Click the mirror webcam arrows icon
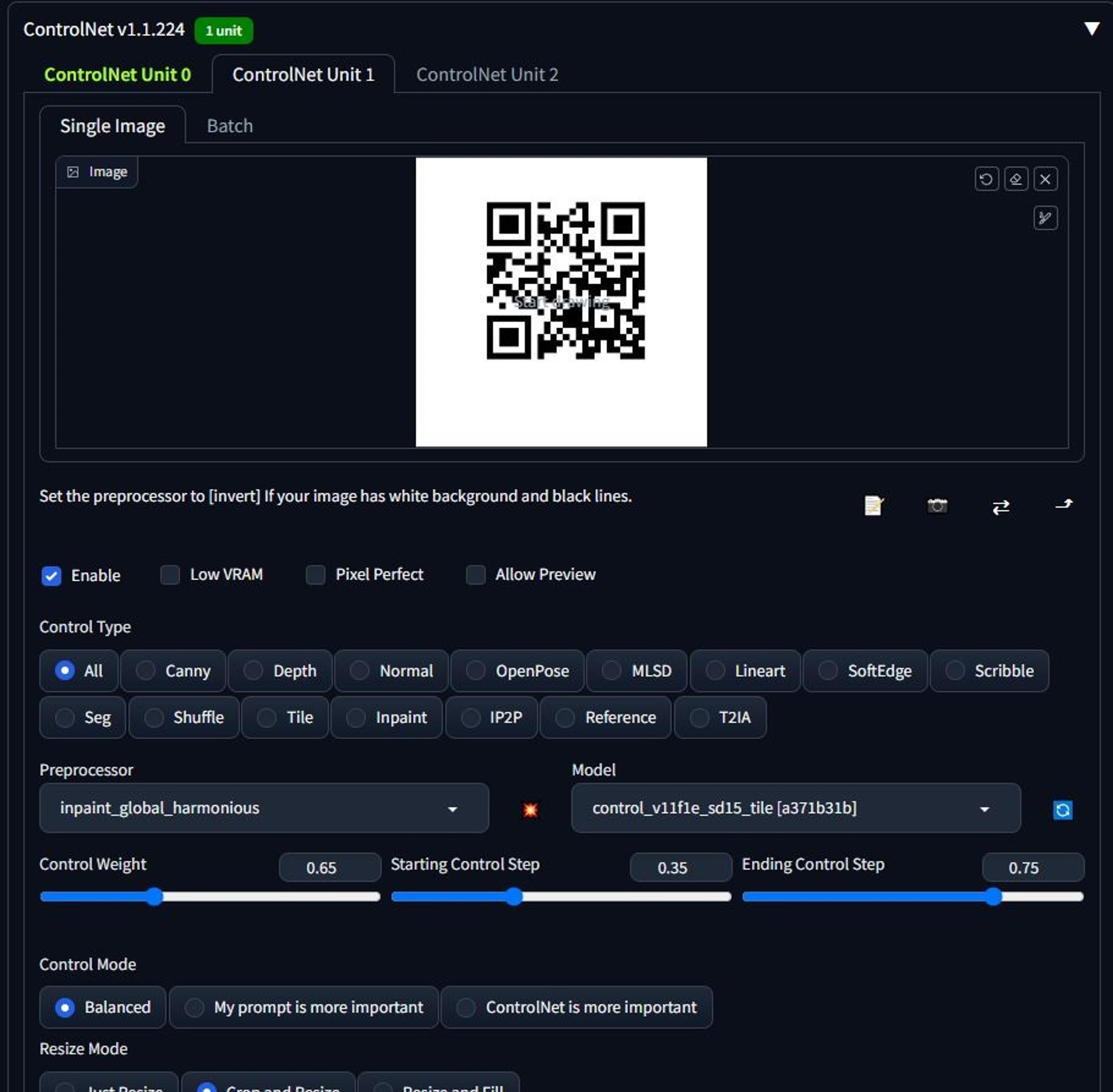1113x1092 pixels. coord(1001,507)
